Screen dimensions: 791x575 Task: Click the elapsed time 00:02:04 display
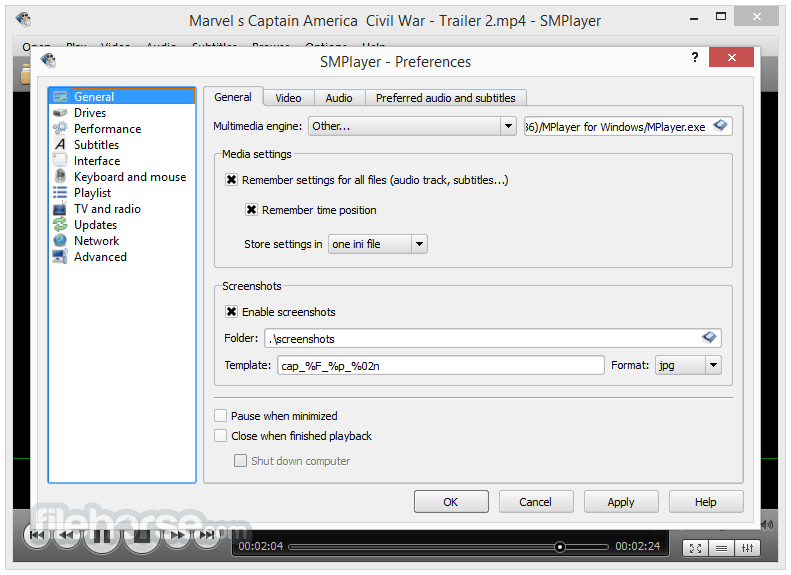(261, 546)
